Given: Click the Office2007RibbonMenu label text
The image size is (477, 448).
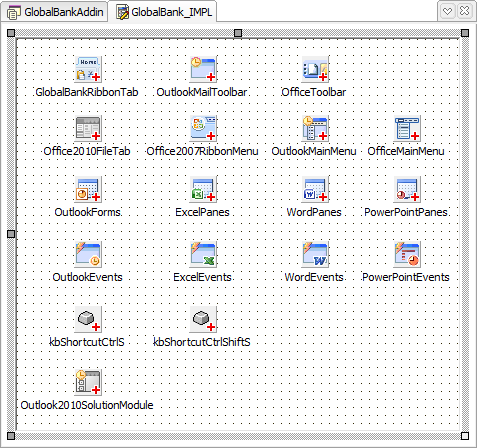Looking at the screenshot, I should point(202,151).
